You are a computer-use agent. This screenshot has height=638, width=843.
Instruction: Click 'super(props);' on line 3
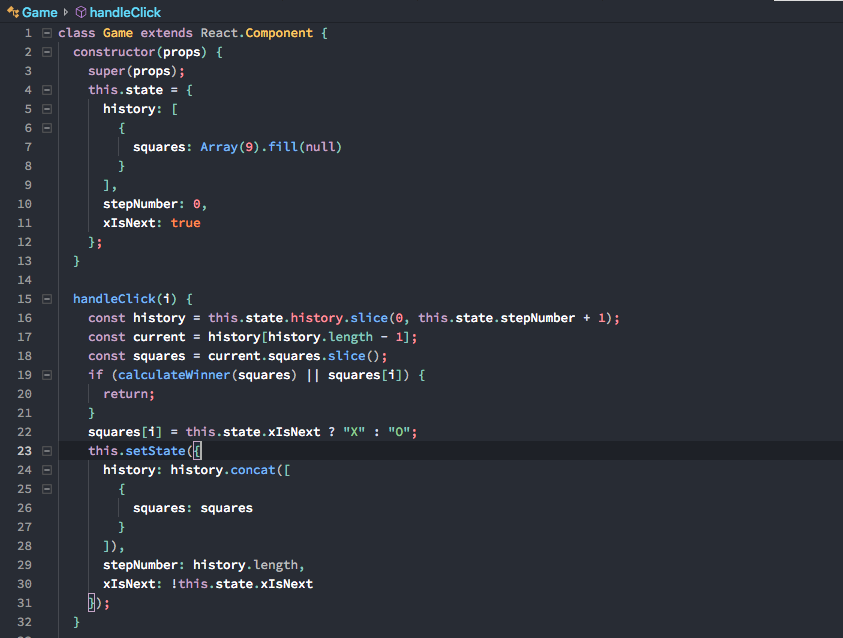click(x=137, y=71)
